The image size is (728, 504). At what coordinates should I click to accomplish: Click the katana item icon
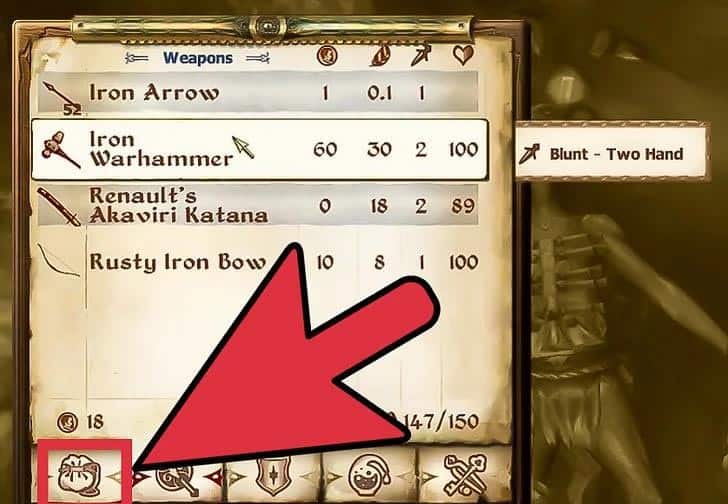tap(59, 206)
